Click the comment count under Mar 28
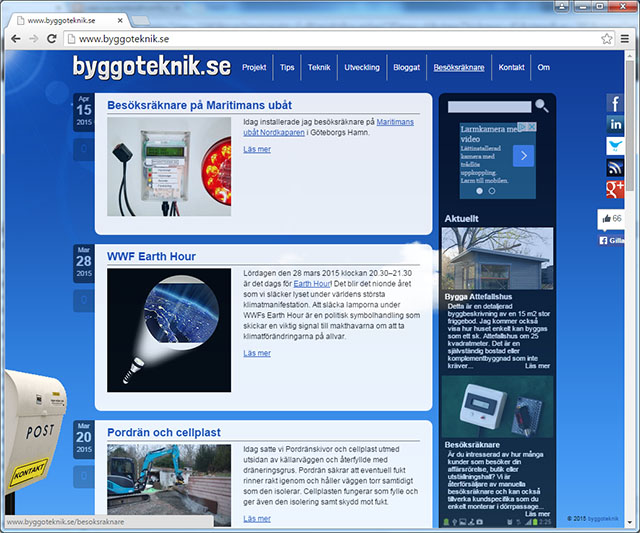 click(x=84, y=300)
